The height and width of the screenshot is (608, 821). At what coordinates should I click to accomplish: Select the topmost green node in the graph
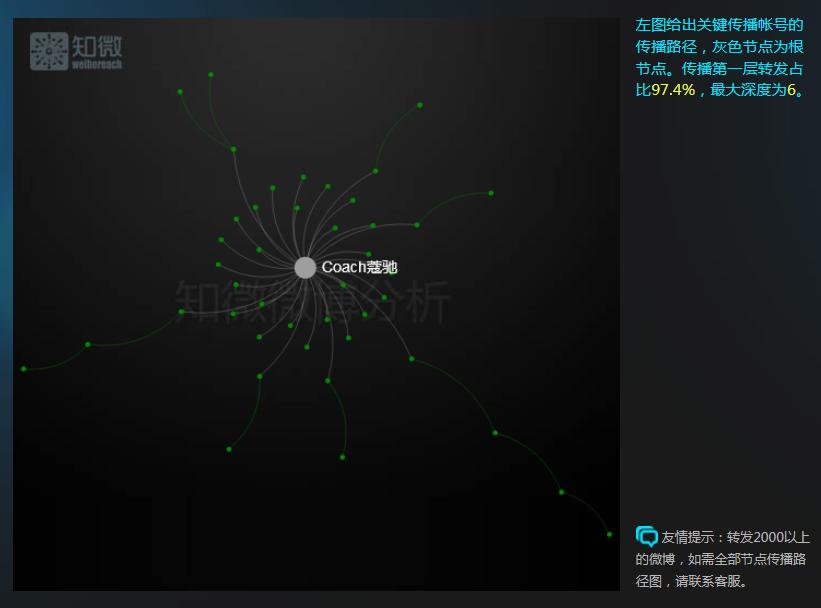(210, 75)
